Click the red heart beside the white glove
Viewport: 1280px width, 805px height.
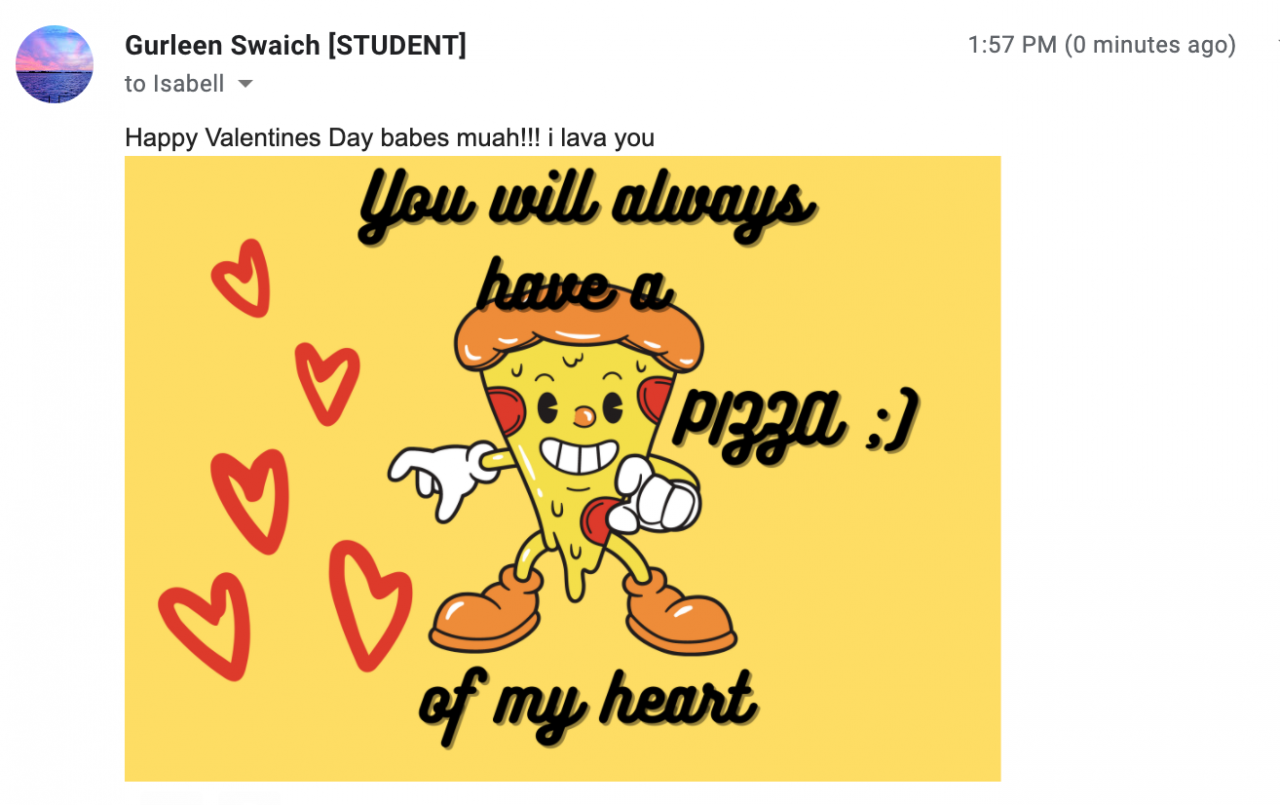coord(252,500)
